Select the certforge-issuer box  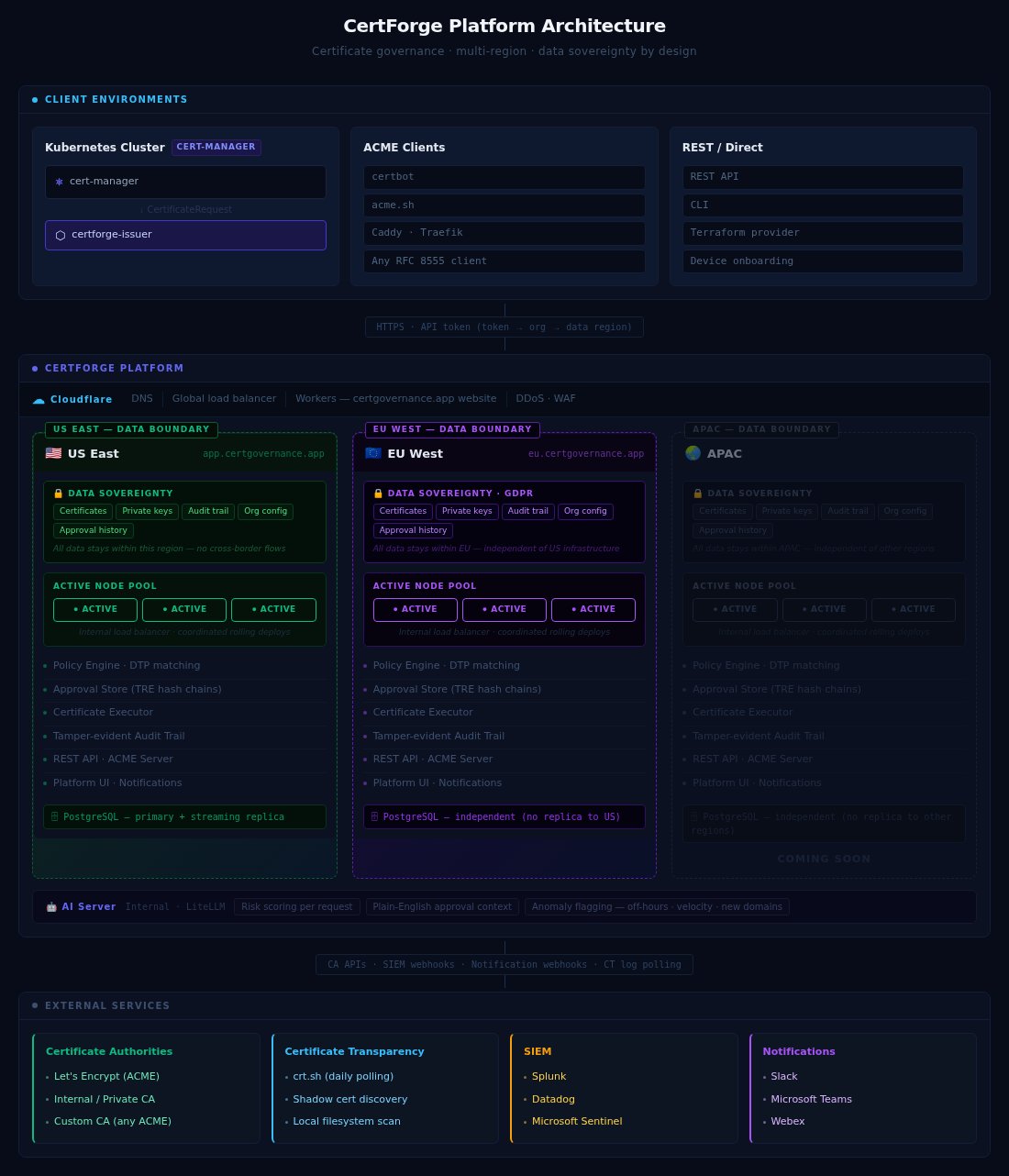(x=185, y=235)
